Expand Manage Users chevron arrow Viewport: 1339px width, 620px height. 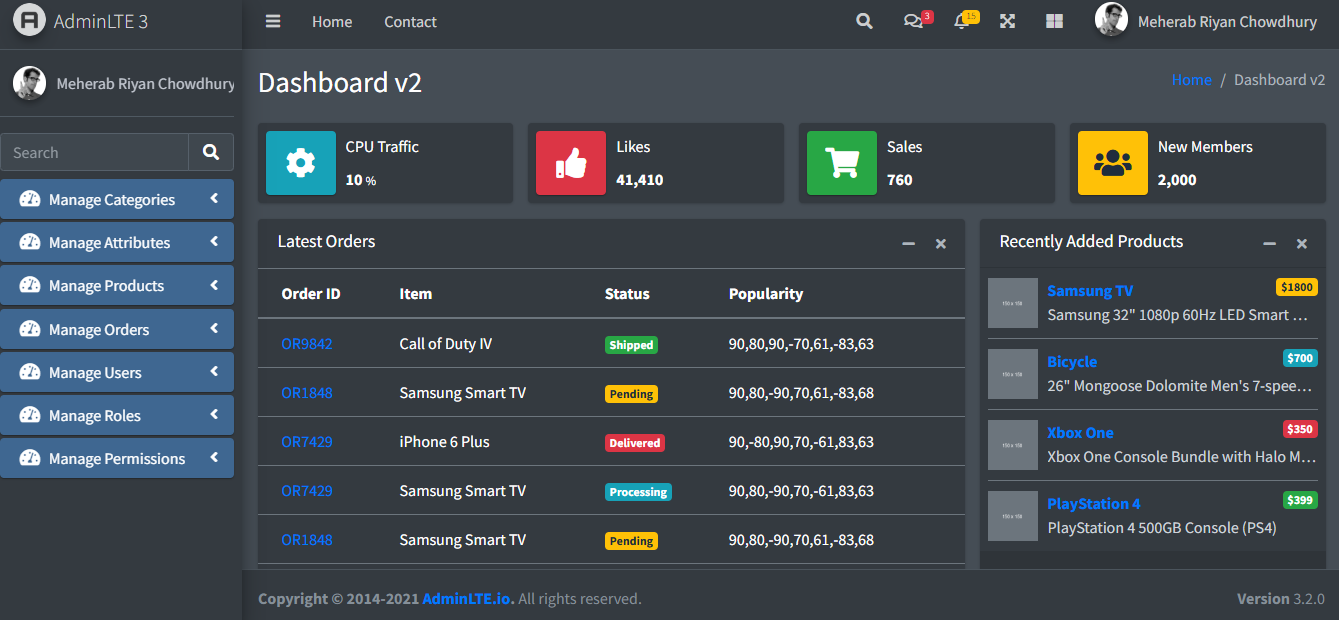[x=214, y=372]
